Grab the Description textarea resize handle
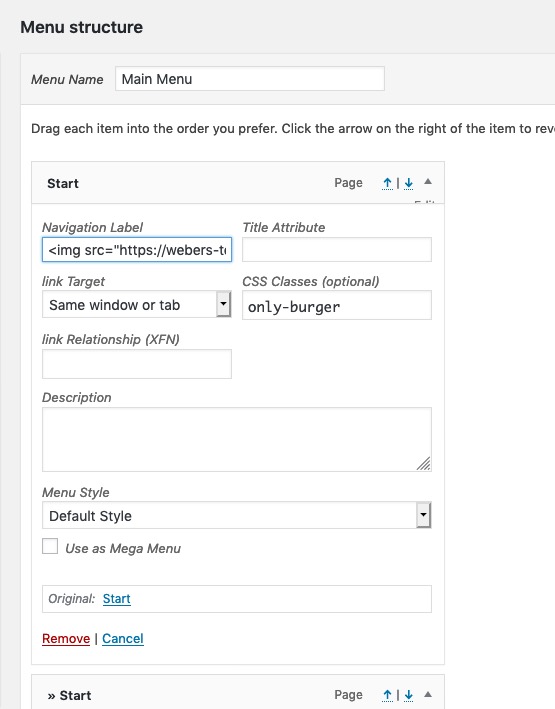The width and height of the screenshot is (555, 709). (x=424, y=464)
